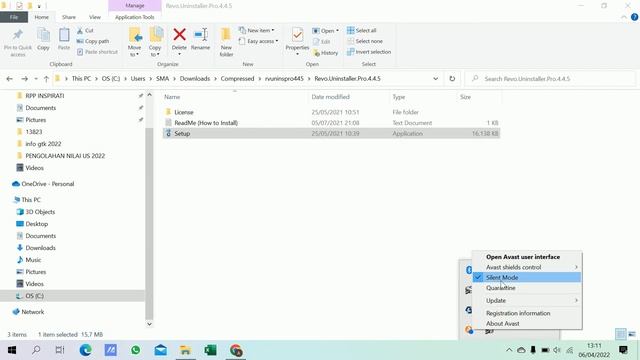Open file Properties
Image resolution: width=640 pixels, height=360 pixels.
click(x=297, y=42)
